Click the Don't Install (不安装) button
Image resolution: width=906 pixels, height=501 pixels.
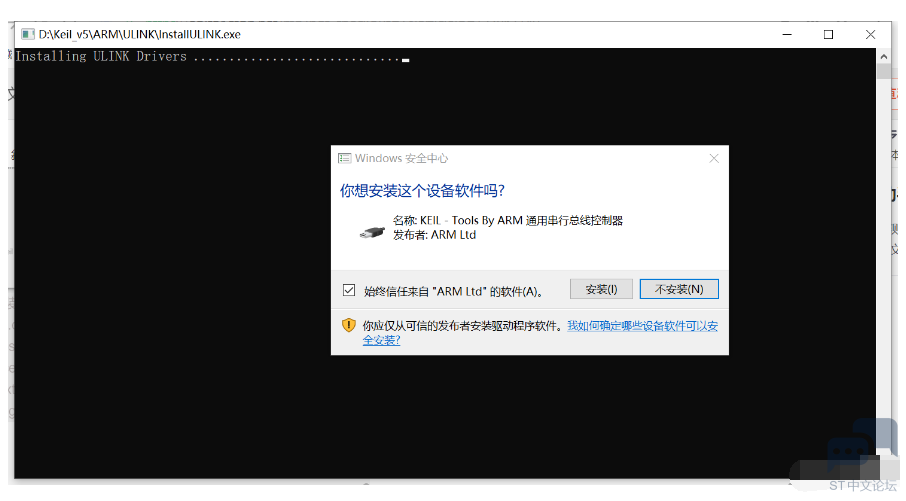click(679, 289)
